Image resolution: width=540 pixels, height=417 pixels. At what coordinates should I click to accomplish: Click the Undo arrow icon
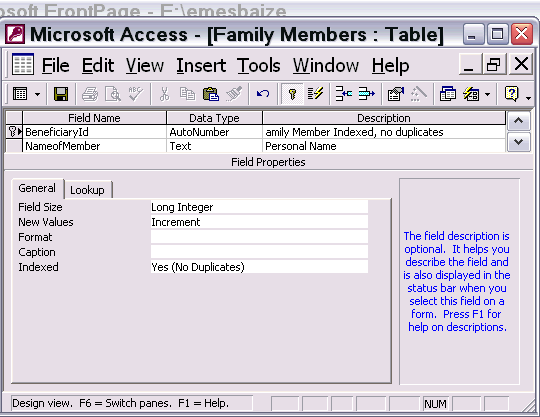pos(263,94)
